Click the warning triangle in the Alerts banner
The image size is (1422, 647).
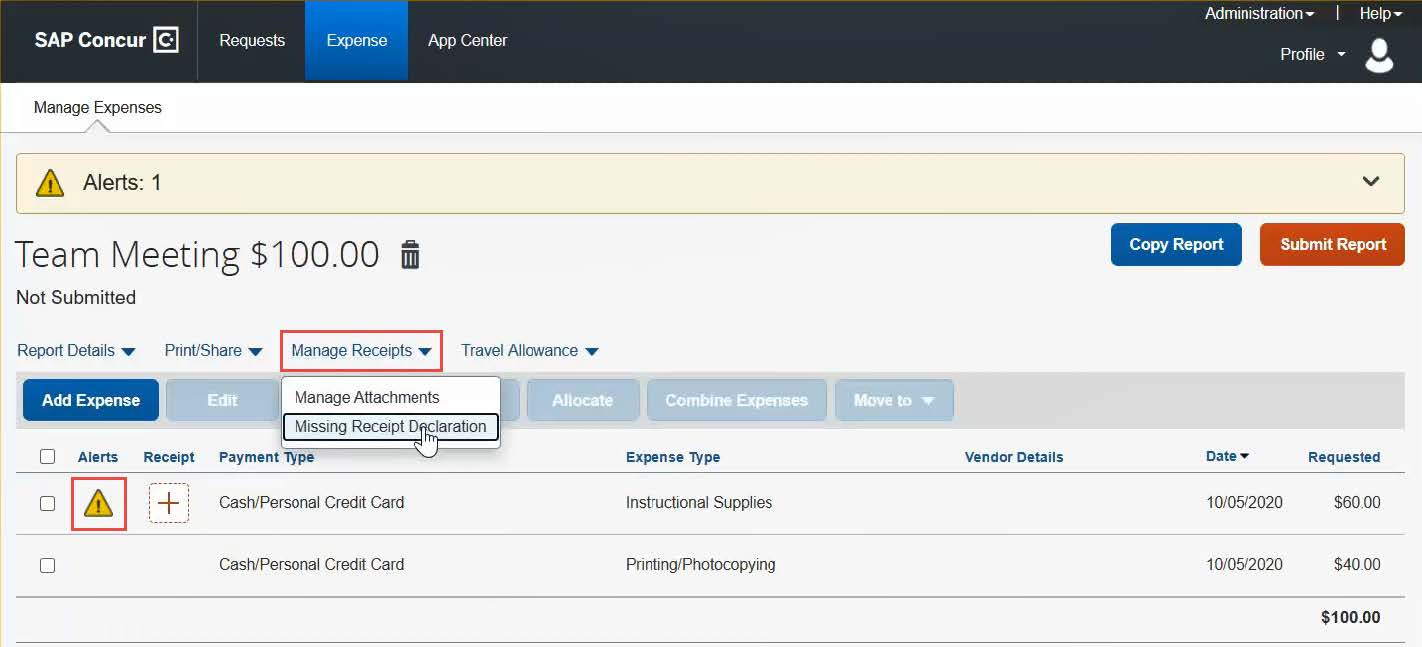pyautogui.click(x=50, y=183)
